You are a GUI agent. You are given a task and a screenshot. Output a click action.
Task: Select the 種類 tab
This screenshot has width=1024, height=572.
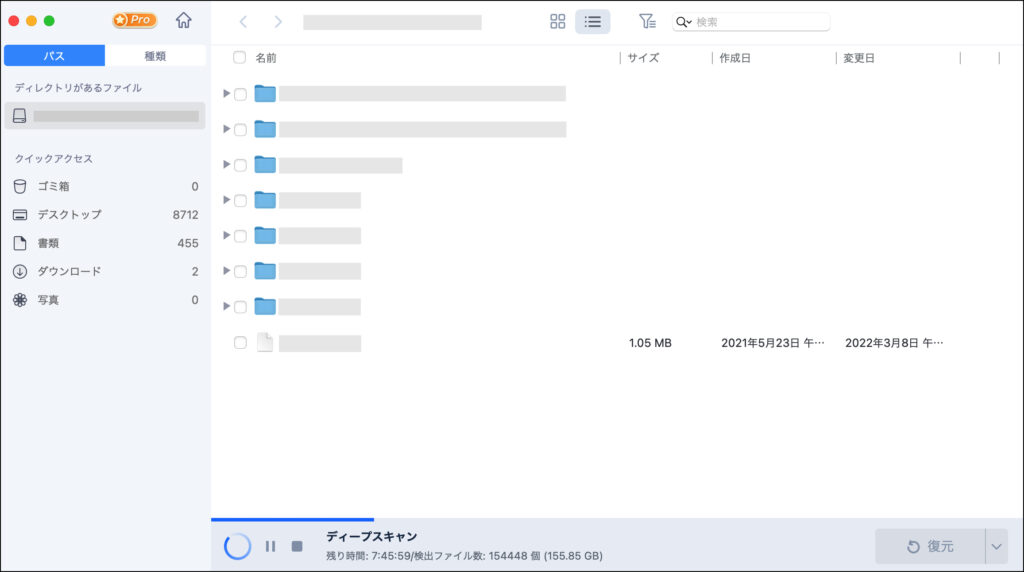point(155,56)
